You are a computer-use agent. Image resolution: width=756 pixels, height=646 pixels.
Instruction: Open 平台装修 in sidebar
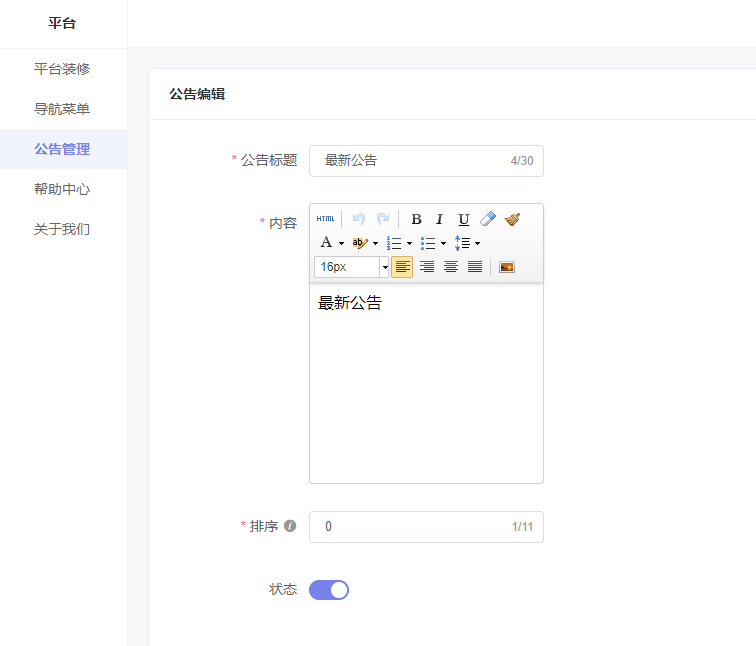[x=62, y=69]
